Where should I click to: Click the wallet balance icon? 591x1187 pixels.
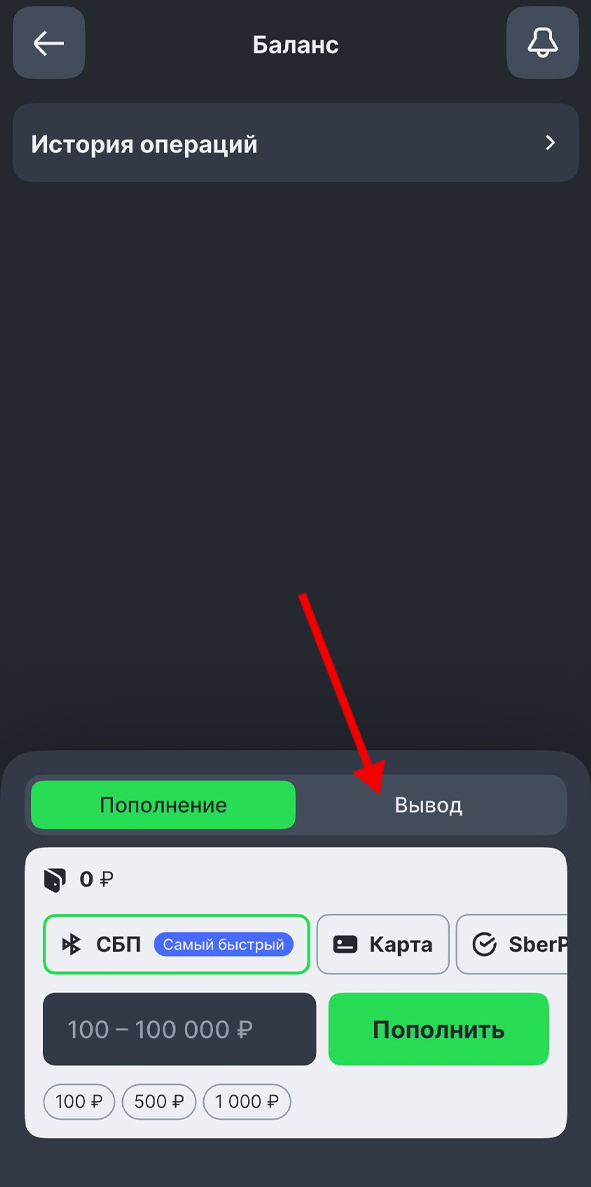click(54, 880)
